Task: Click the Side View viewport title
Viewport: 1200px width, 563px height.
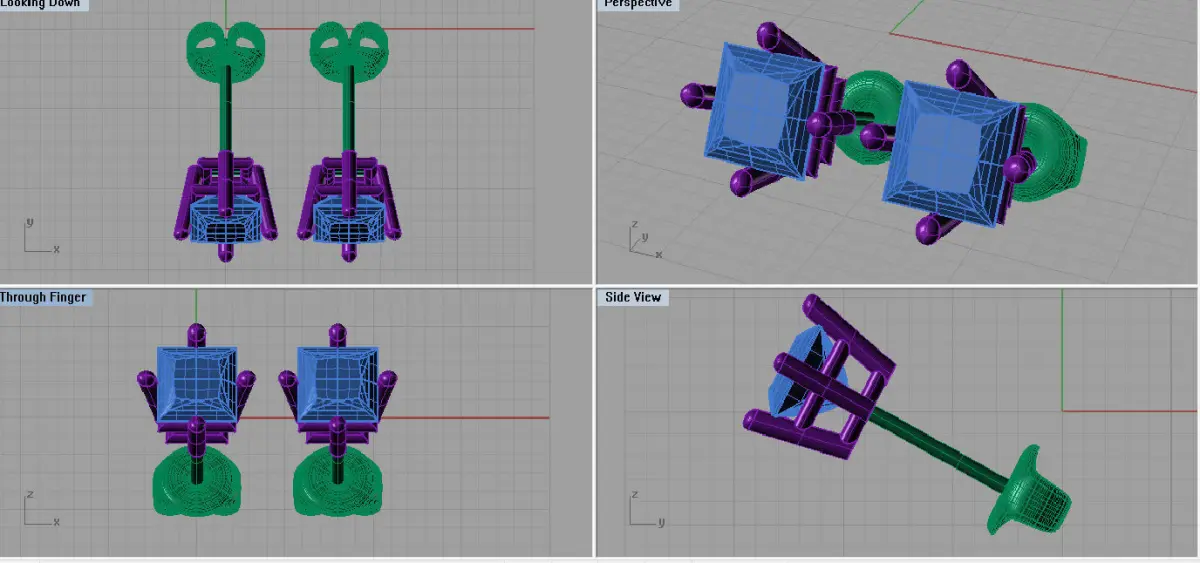Action: click(633, 297)
